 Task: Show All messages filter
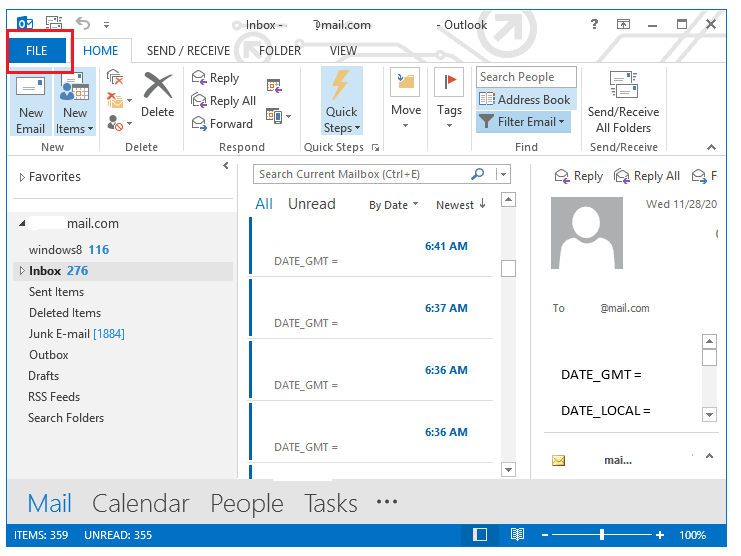(x=264, y=204)
